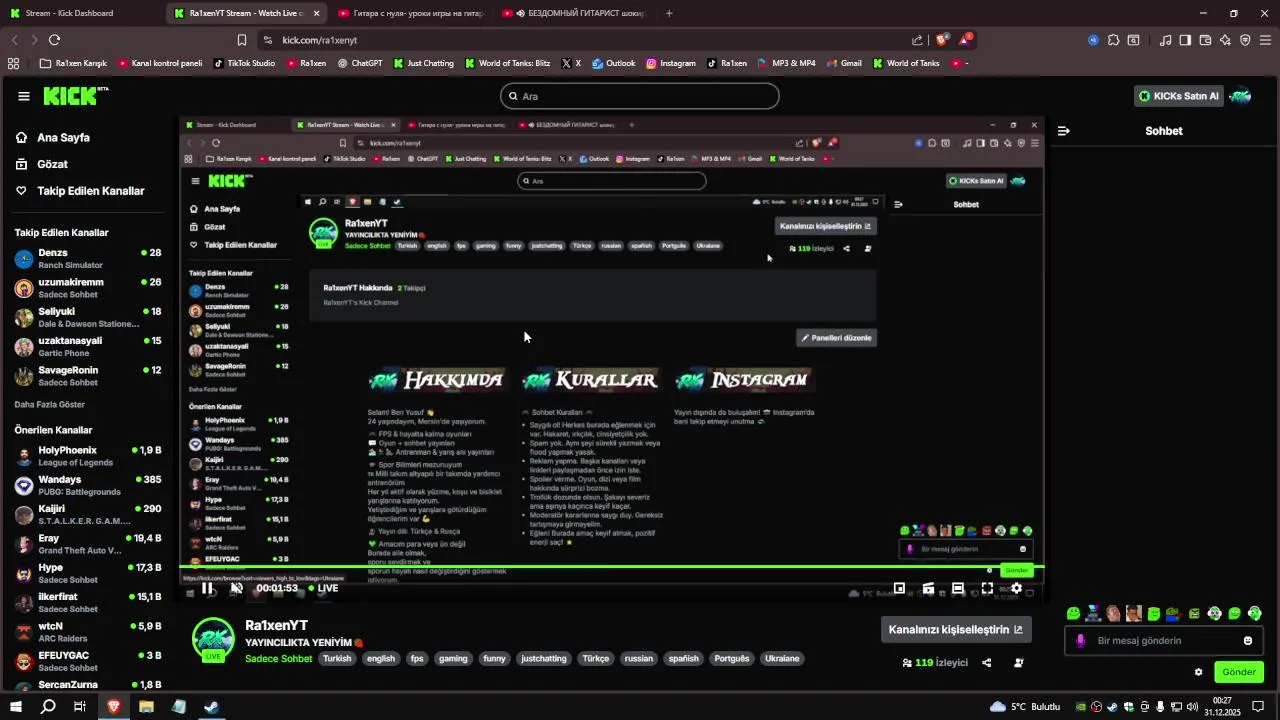Open the Windows Start menu
This screenshot has width=1280, height=720.
point(16,706)
